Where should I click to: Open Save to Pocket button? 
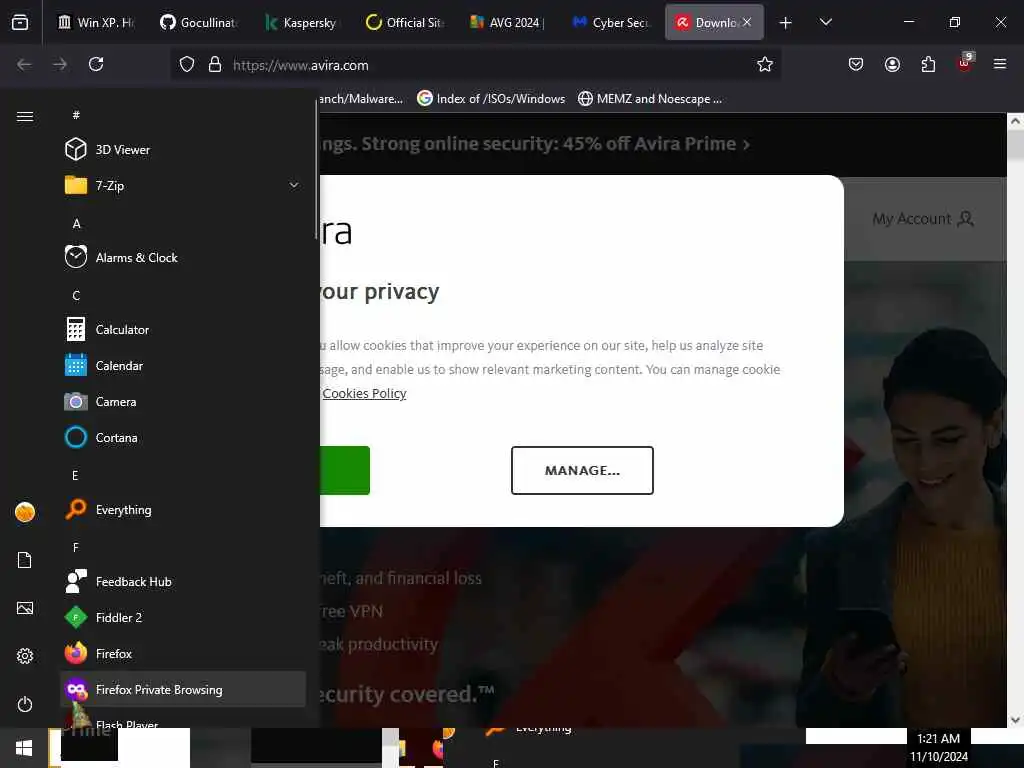(x=856, y=64)
